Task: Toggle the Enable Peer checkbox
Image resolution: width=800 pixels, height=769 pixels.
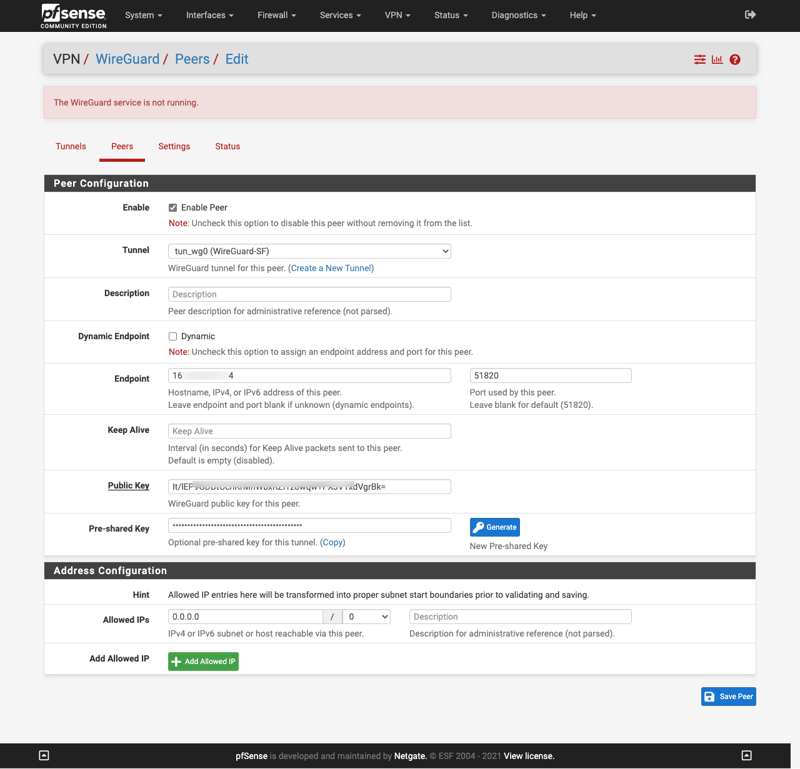Action: (x=173, y=208)
